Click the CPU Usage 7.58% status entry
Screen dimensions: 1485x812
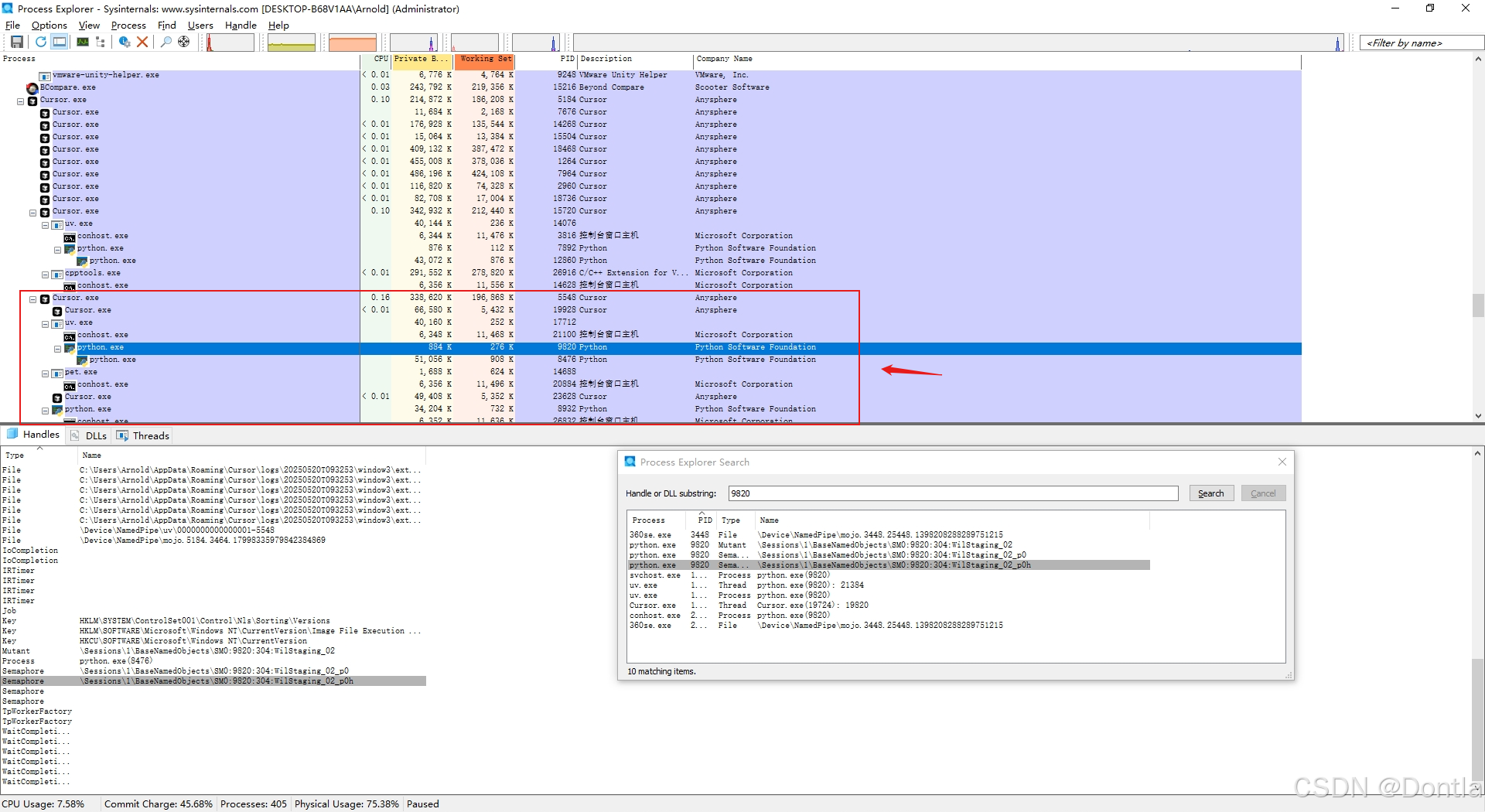[x=43, y=803]
